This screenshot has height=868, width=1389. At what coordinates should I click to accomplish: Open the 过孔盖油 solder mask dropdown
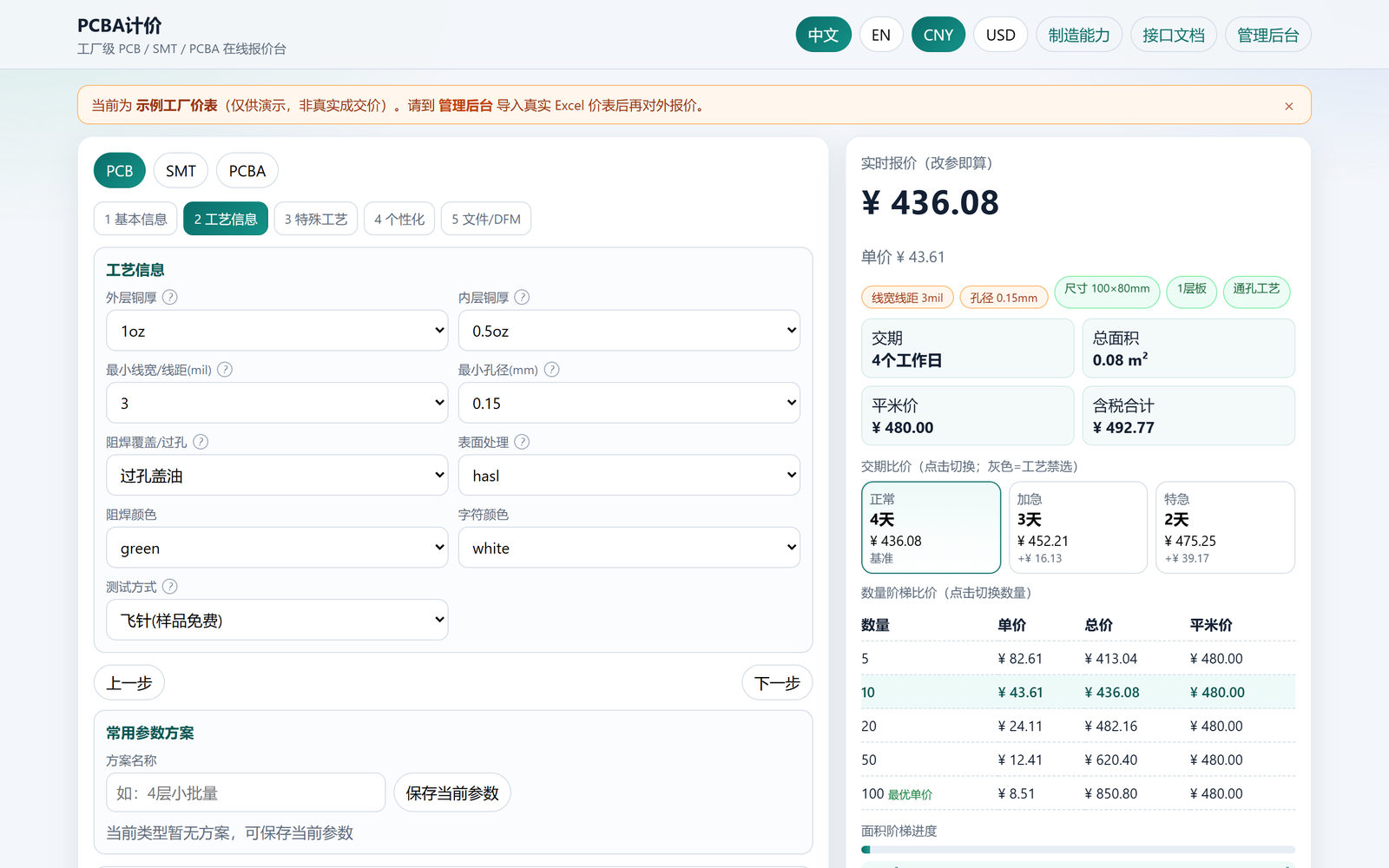coord(277,476)
